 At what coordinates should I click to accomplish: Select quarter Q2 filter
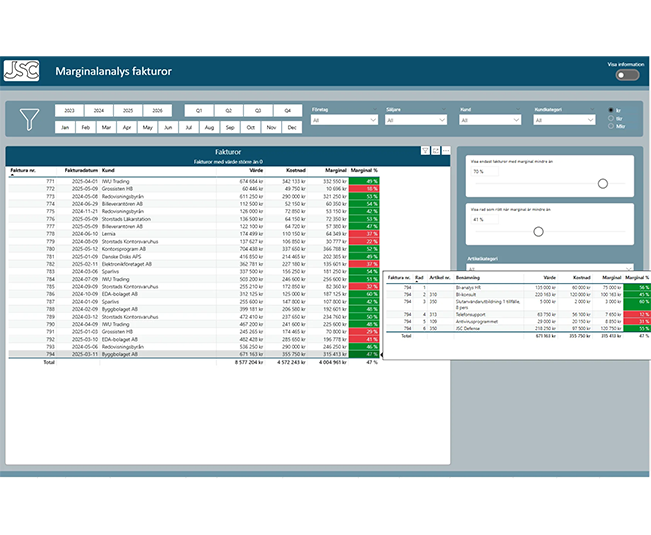(x=228, y=110)
